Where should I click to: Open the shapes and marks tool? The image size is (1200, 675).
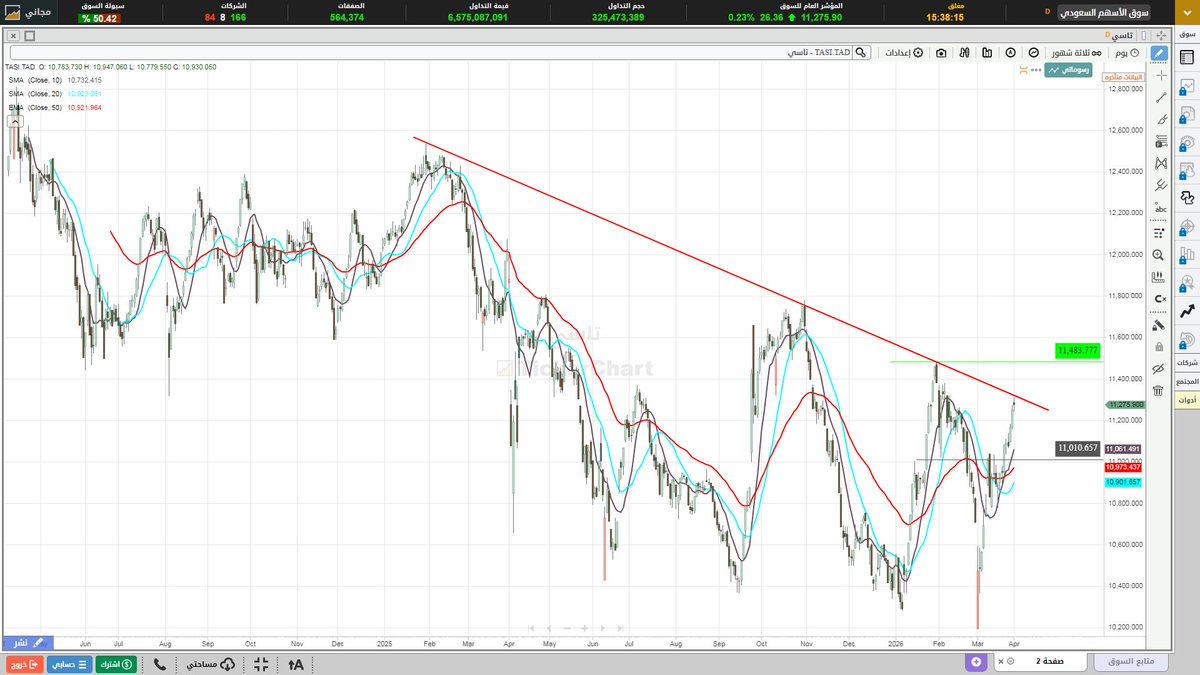coord(1160,232)
